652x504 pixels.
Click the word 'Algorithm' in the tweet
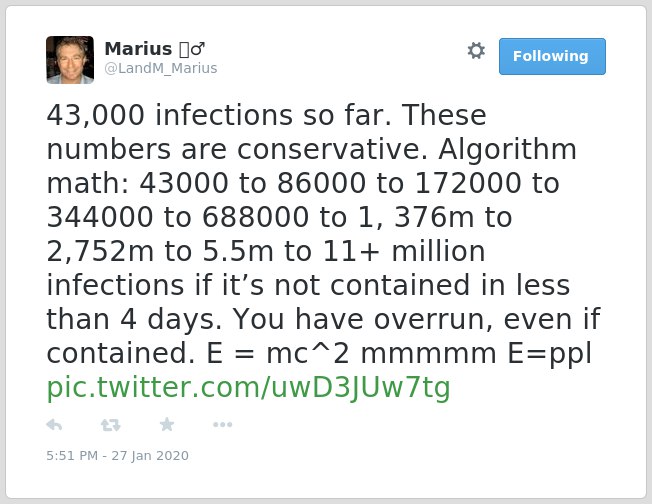507,149
